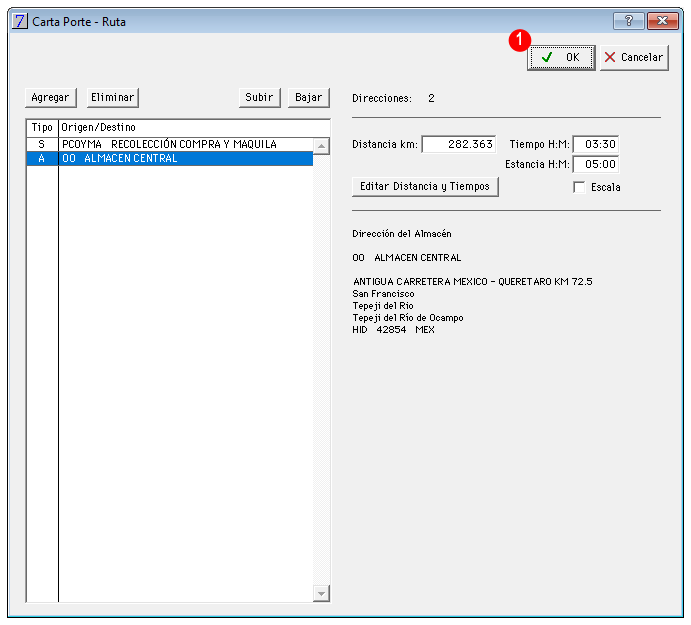This screenshot has height=625, width=691.
Task: Confirm the route with the OK button
Action: pyautogui.click(x=561, y=57)
